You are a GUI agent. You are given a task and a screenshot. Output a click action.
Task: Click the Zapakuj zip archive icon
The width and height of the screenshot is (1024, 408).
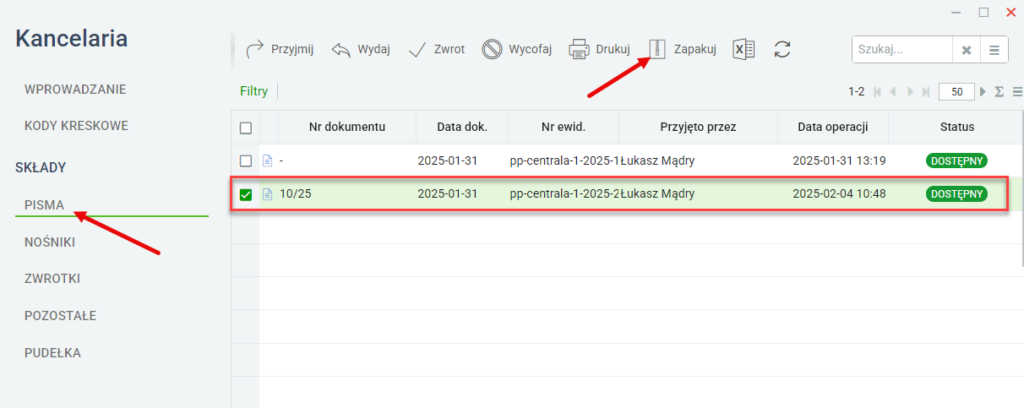[x=657, y=50]
